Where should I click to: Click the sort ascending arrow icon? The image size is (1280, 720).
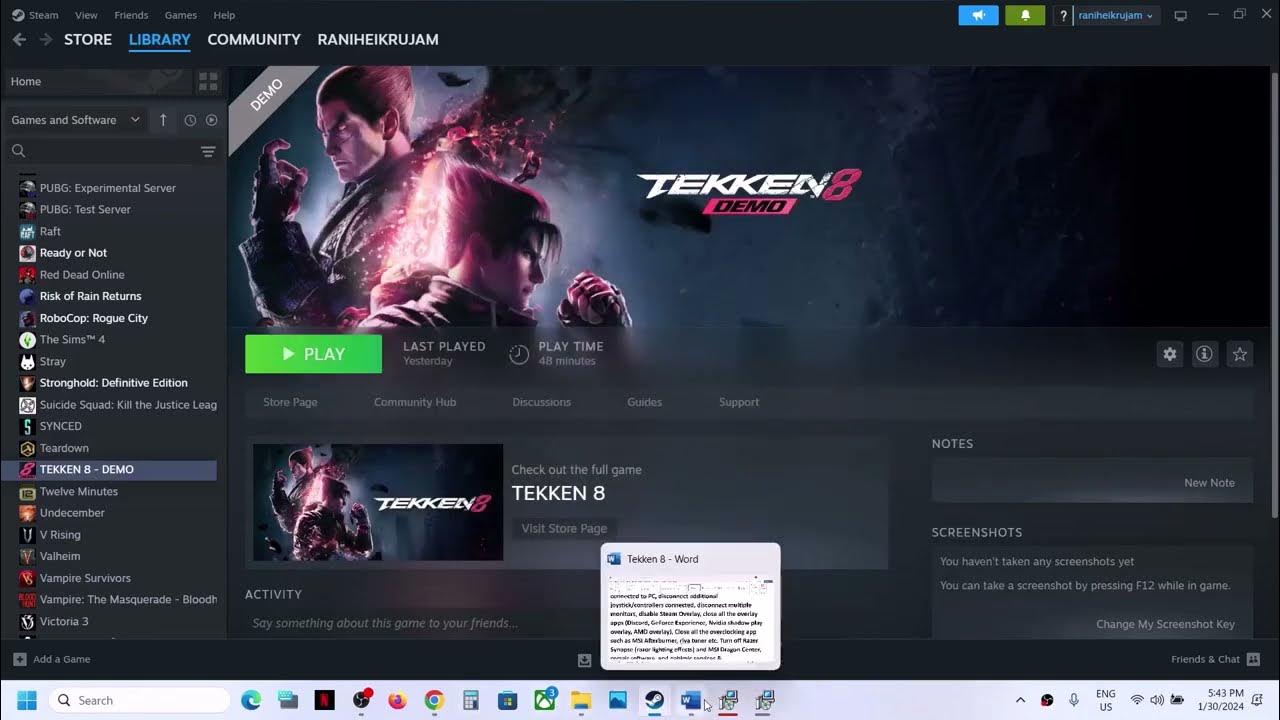pos(163,120)
